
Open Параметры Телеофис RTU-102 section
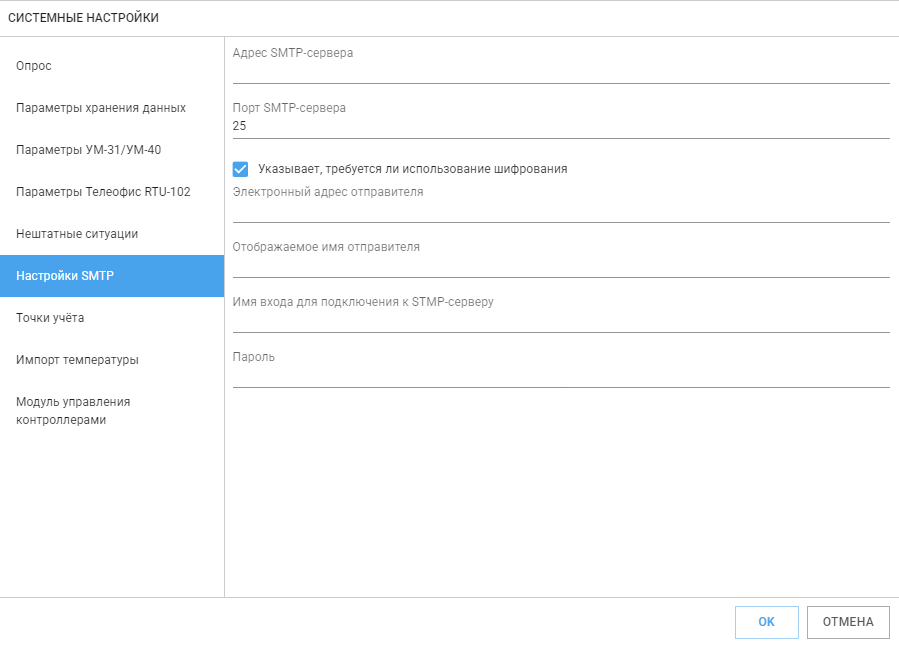click(112, 192)
